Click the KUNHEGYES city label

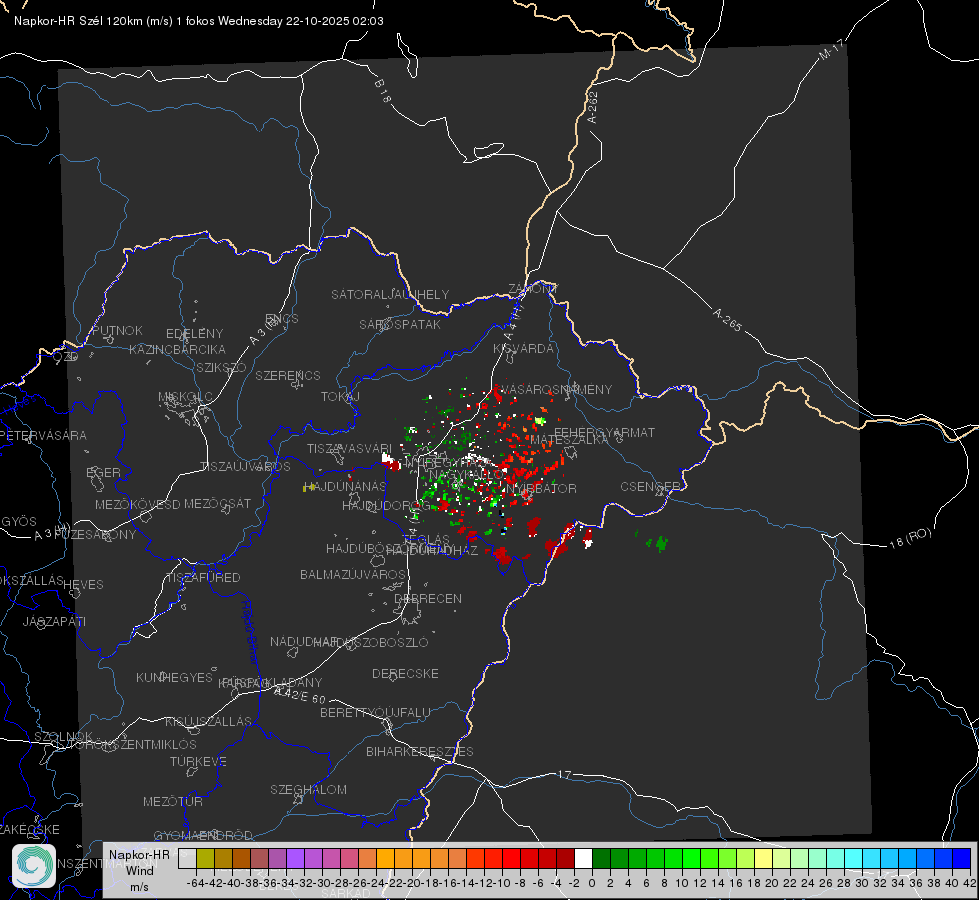point(174,678)
